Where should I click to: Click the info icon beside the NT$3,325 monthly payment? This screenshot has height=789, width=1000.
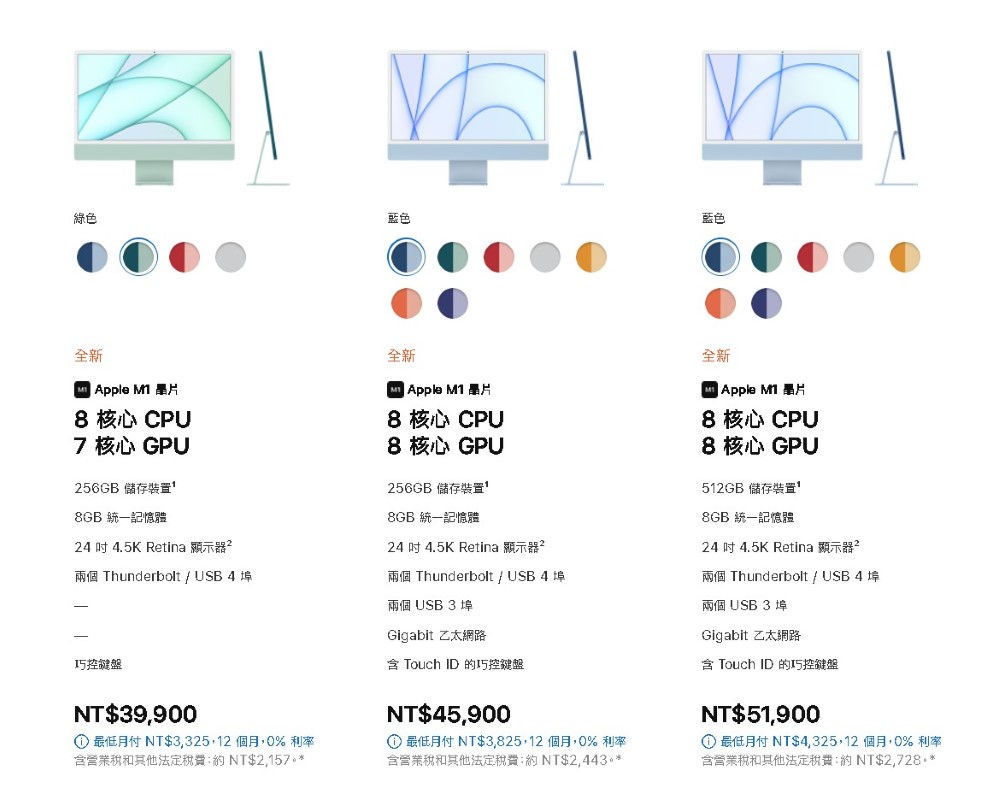(81, 742)
